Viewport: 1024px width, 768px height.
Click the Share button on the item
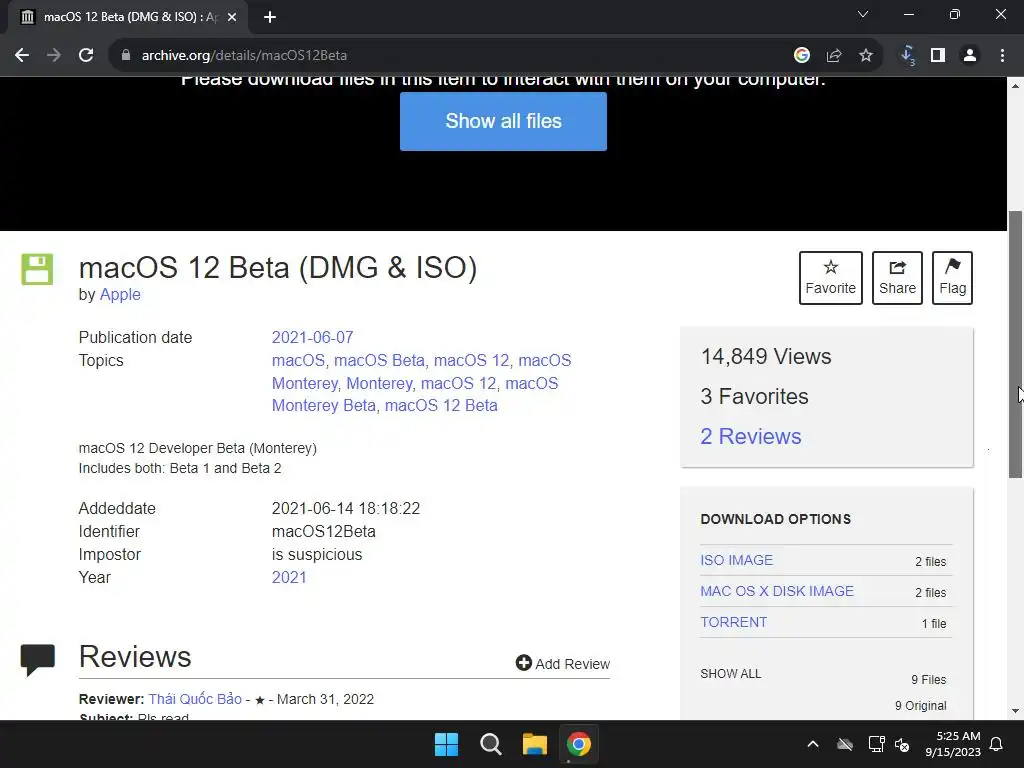click(897, 278)
